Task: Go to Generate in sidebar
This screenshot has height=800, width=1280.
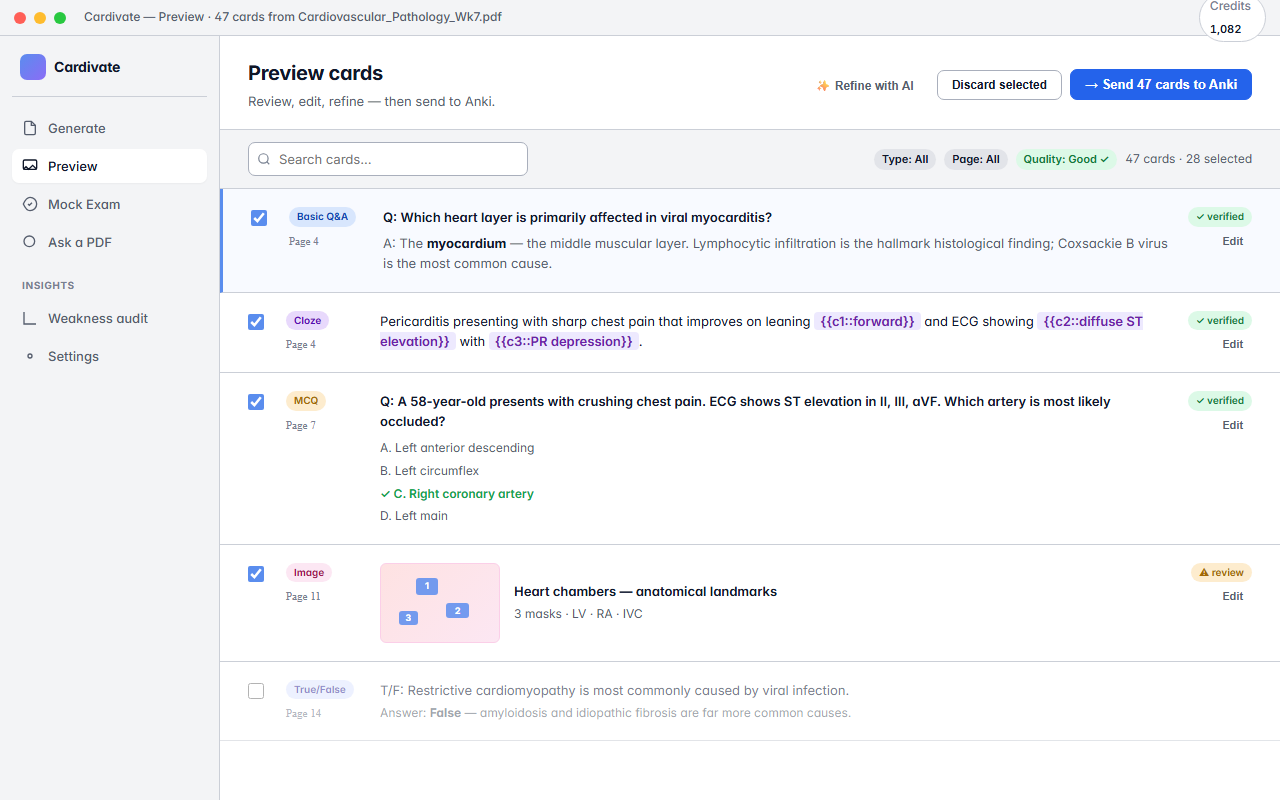Action: pyautogui.click(x=110, y=128)
